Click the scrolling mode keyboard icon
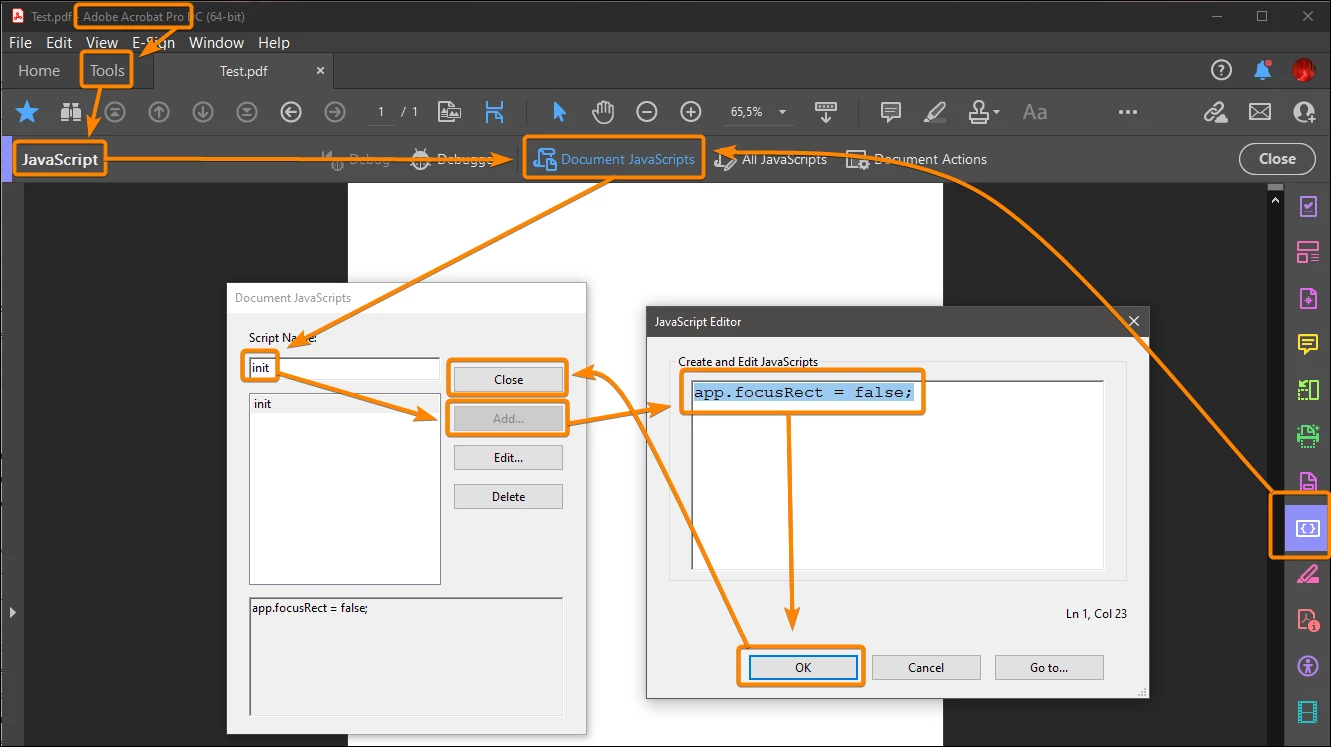Image resolution: width=1331 pixels, height=747 pixels. (826, 112)
